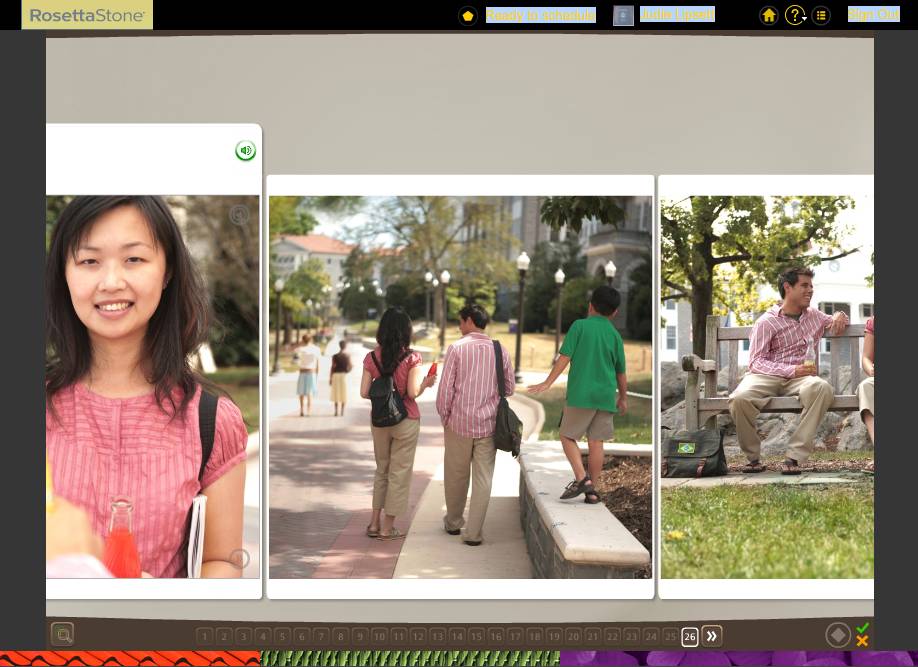Click the diamond score indicator icon

coord(838,635)
